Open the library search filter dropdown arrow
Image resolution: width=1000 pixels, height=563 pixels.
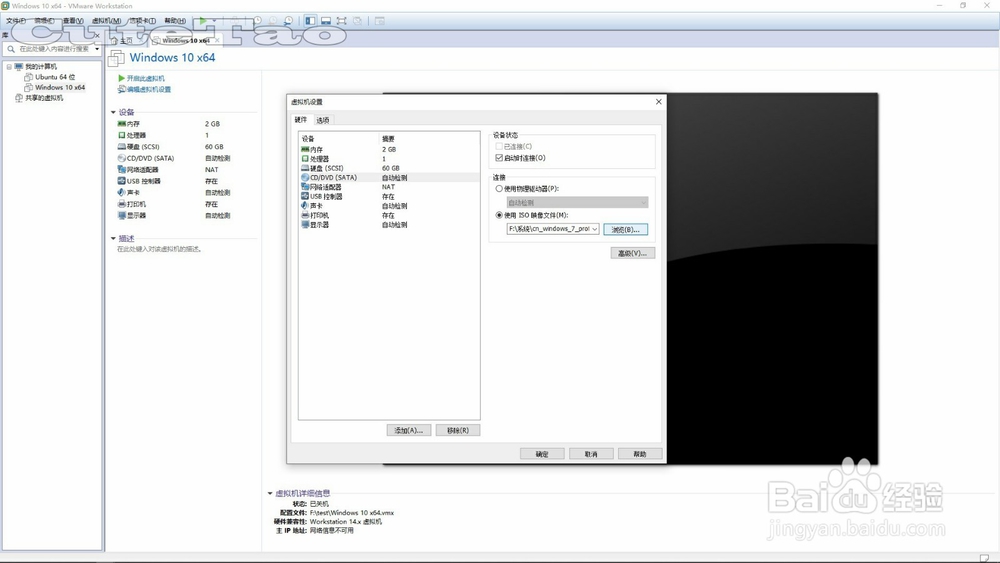click(97, 49)
